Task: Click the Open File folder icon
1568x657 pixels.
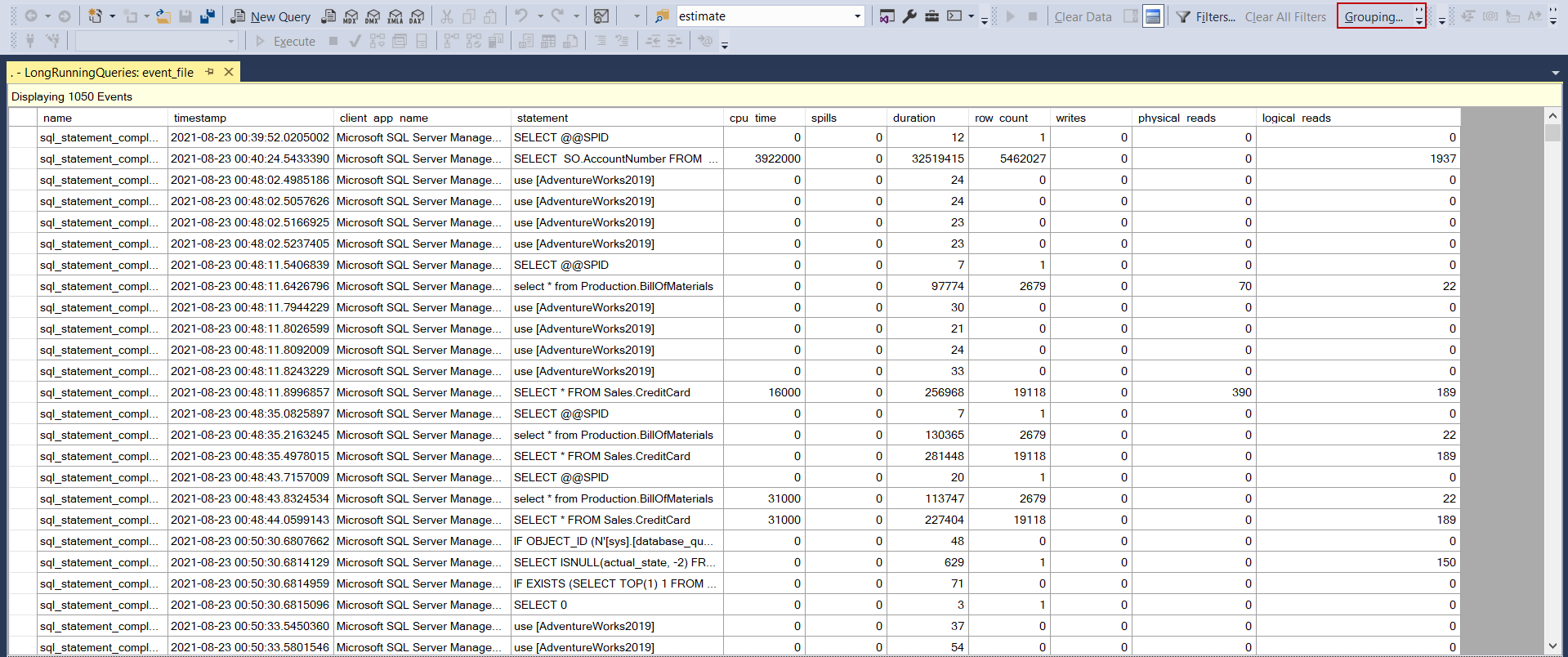Action: pos(163,16)
